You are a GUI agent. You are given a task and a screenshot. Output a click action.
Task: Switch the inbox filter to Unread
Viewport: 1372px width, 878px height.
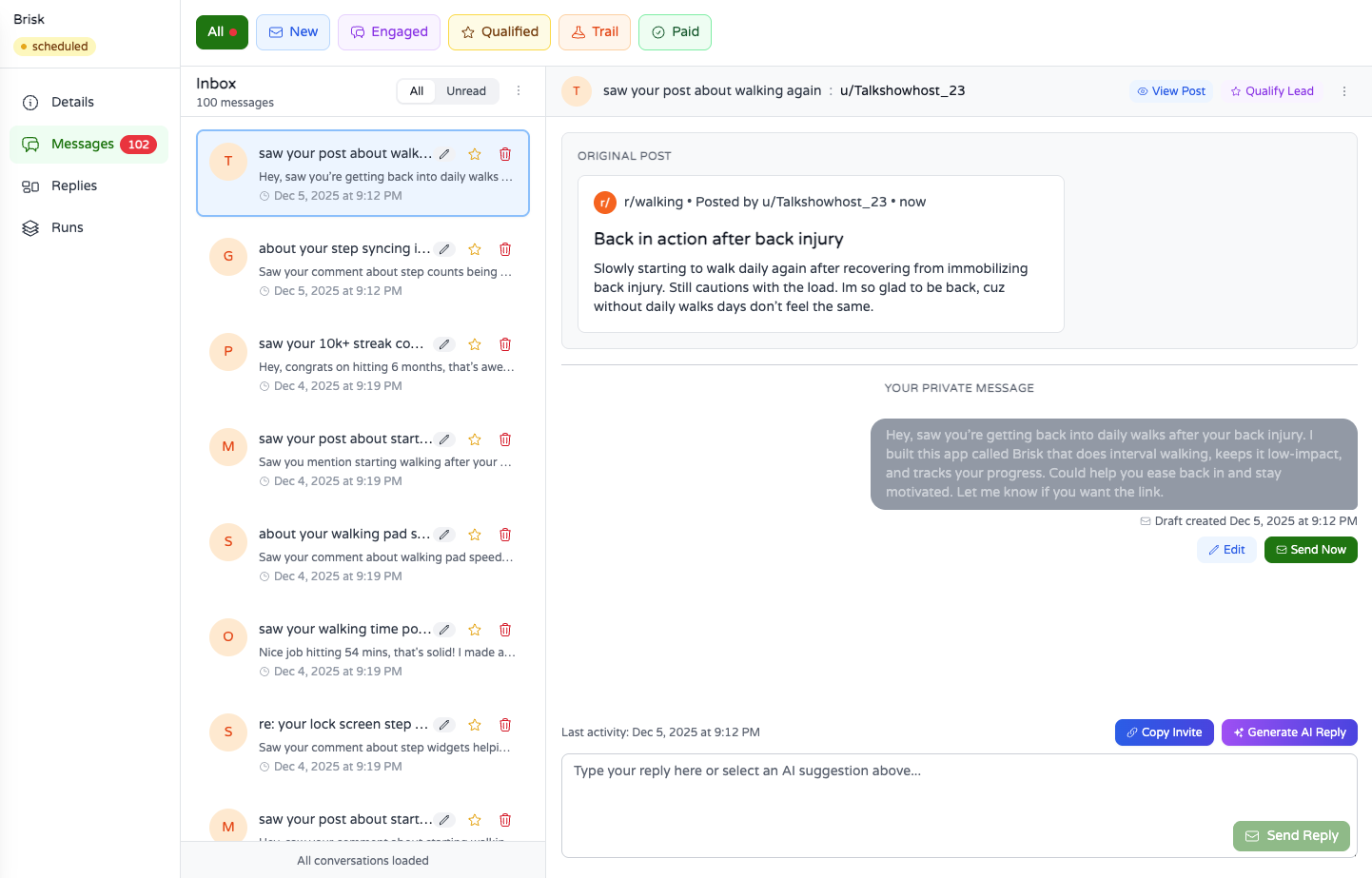pyautogui.click(x=466, y=90)
